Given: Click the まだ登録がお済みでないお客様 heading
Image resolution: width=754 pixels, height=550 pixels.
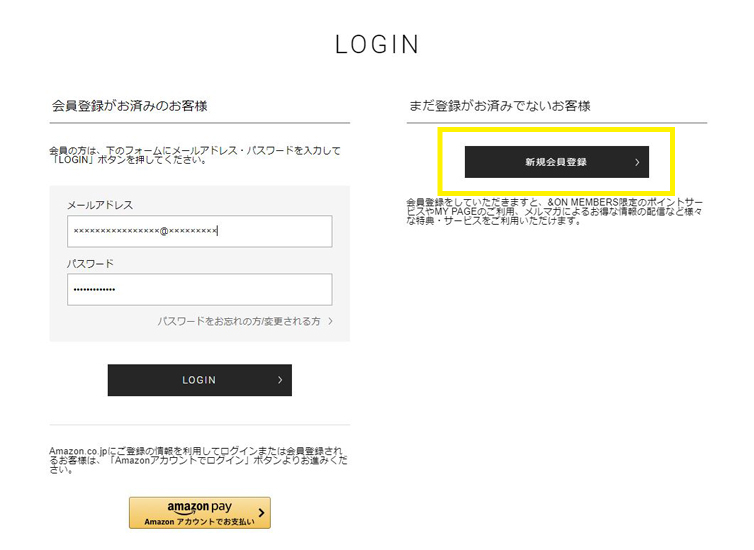Looking at the screenshot, I should [500, 105].
